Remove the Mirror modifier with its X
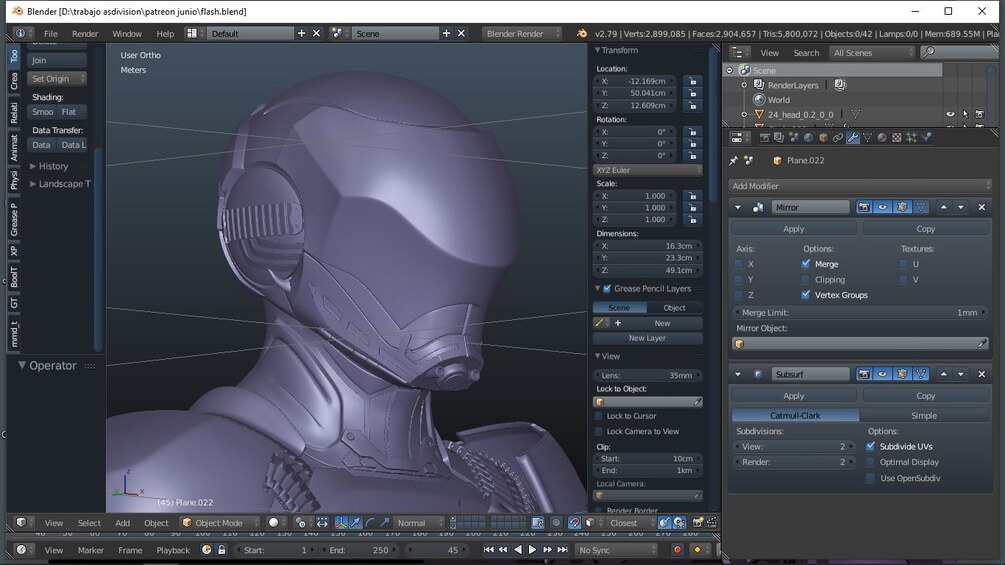Image resolution: width=1005 pixels, height=565 pixels. coord(981,207)
